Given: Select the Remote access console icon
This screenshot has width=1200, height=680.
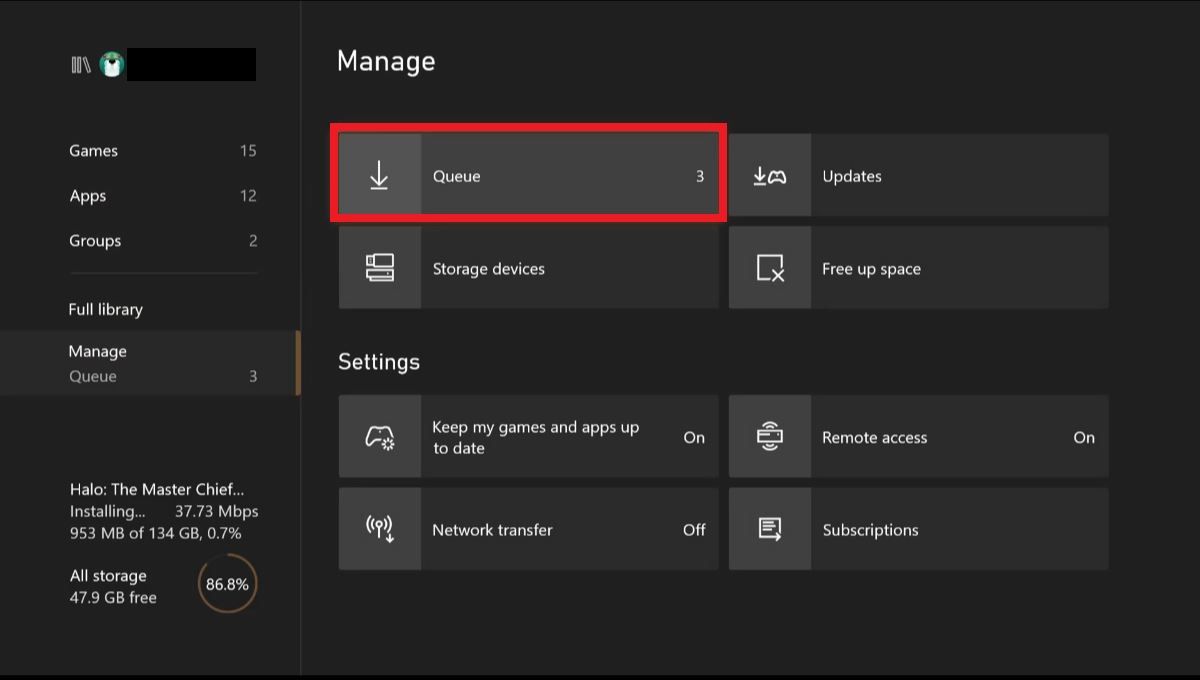Looking at the screenshot, I should 770,437.
